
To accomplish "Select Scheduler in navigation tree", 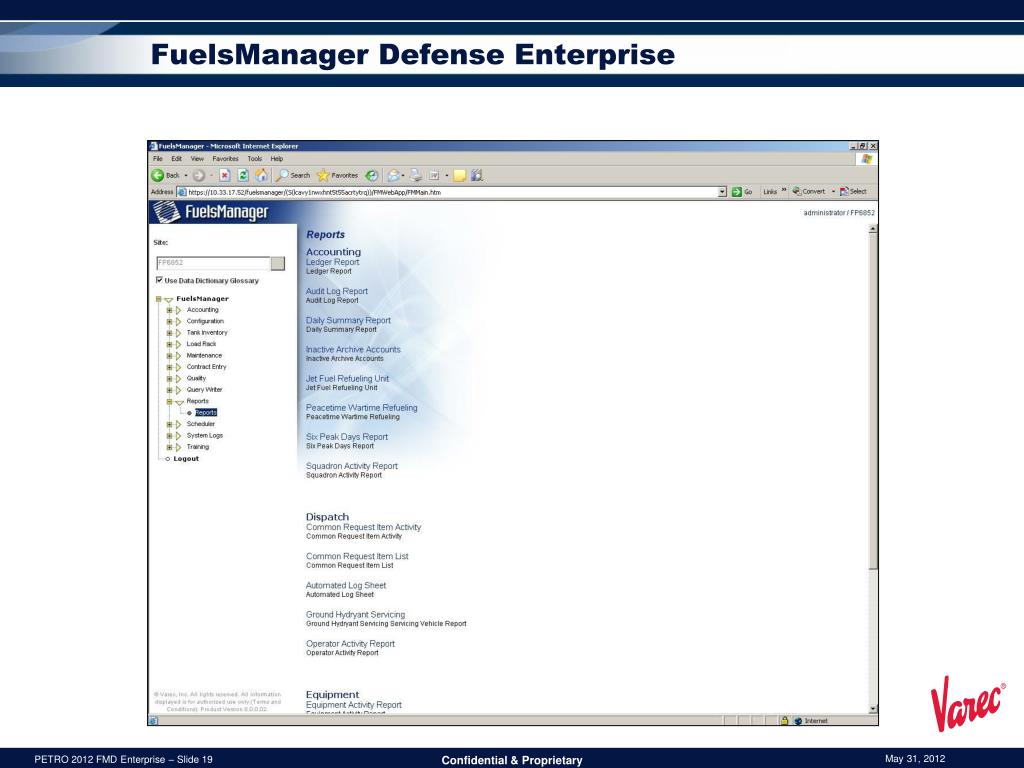I will coord(200,424).
